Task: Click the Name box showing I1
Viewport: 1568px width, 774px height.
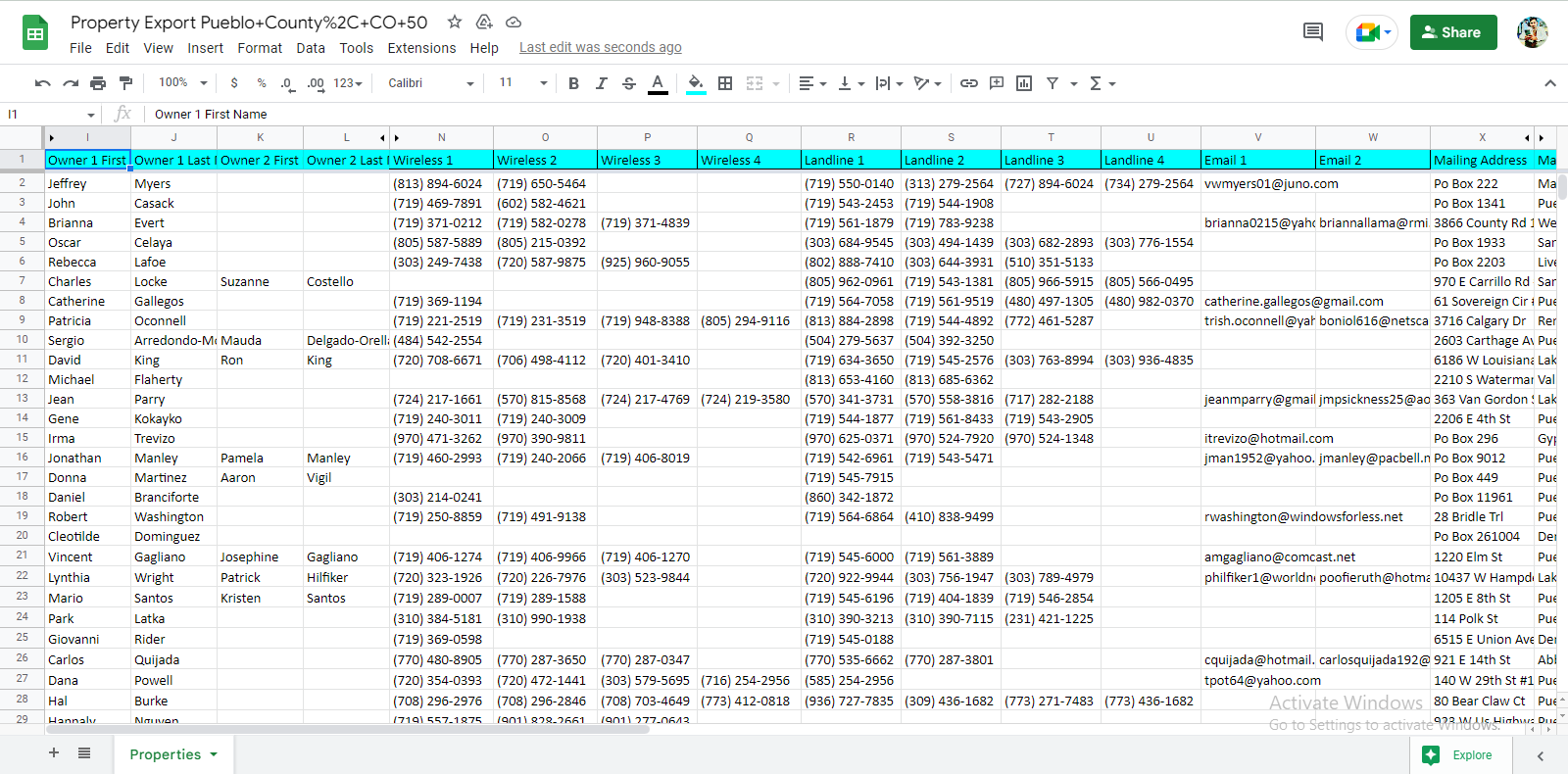Action: pos(51,115)
